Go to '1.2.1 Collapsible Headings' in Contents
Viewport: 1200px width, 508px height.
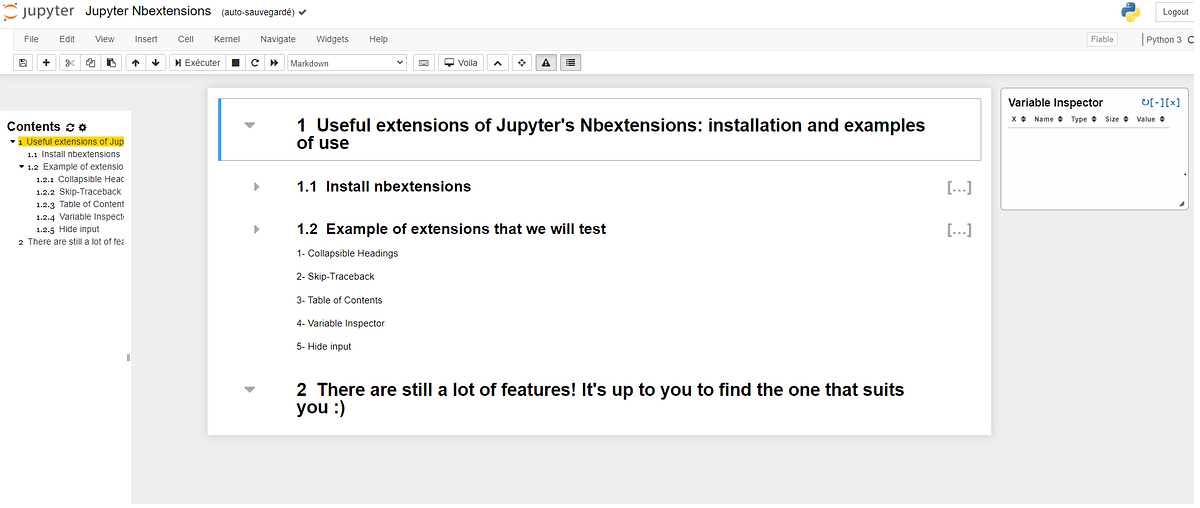point(80,179)
